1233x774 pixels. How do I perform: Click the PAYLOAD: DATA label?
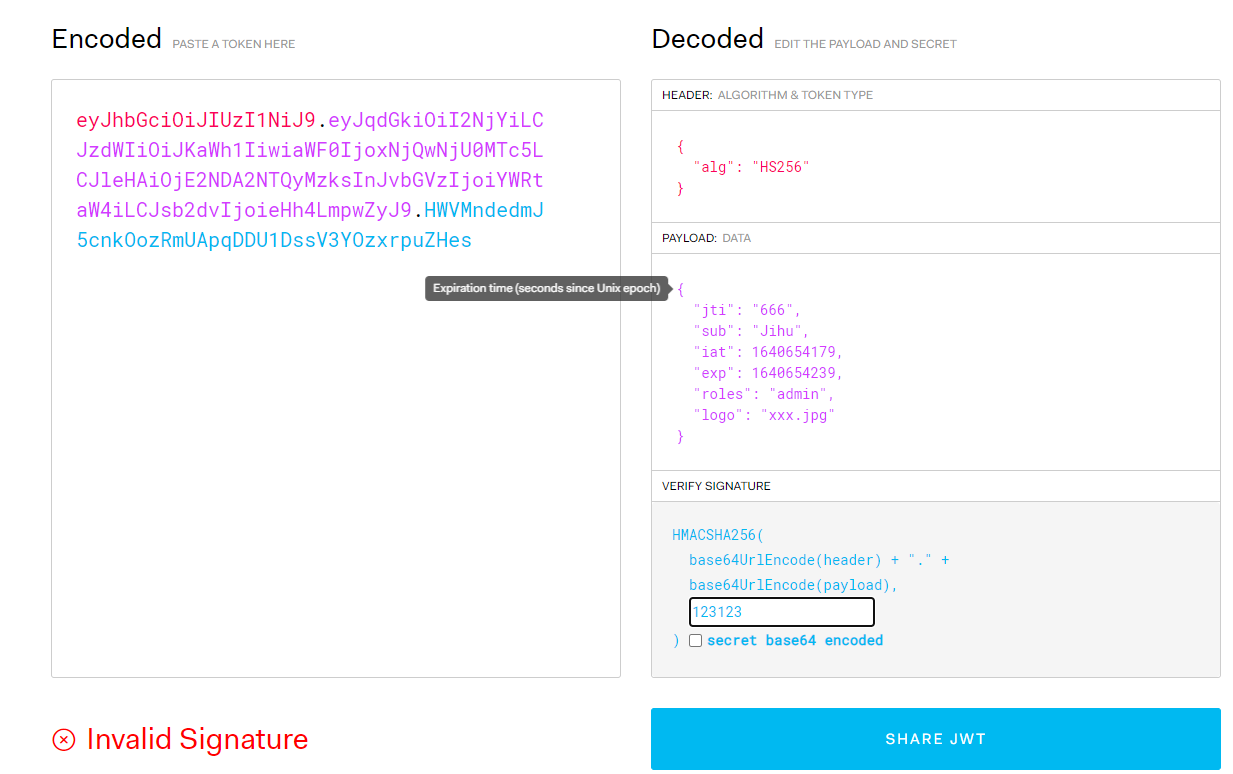tap(706, 238)
